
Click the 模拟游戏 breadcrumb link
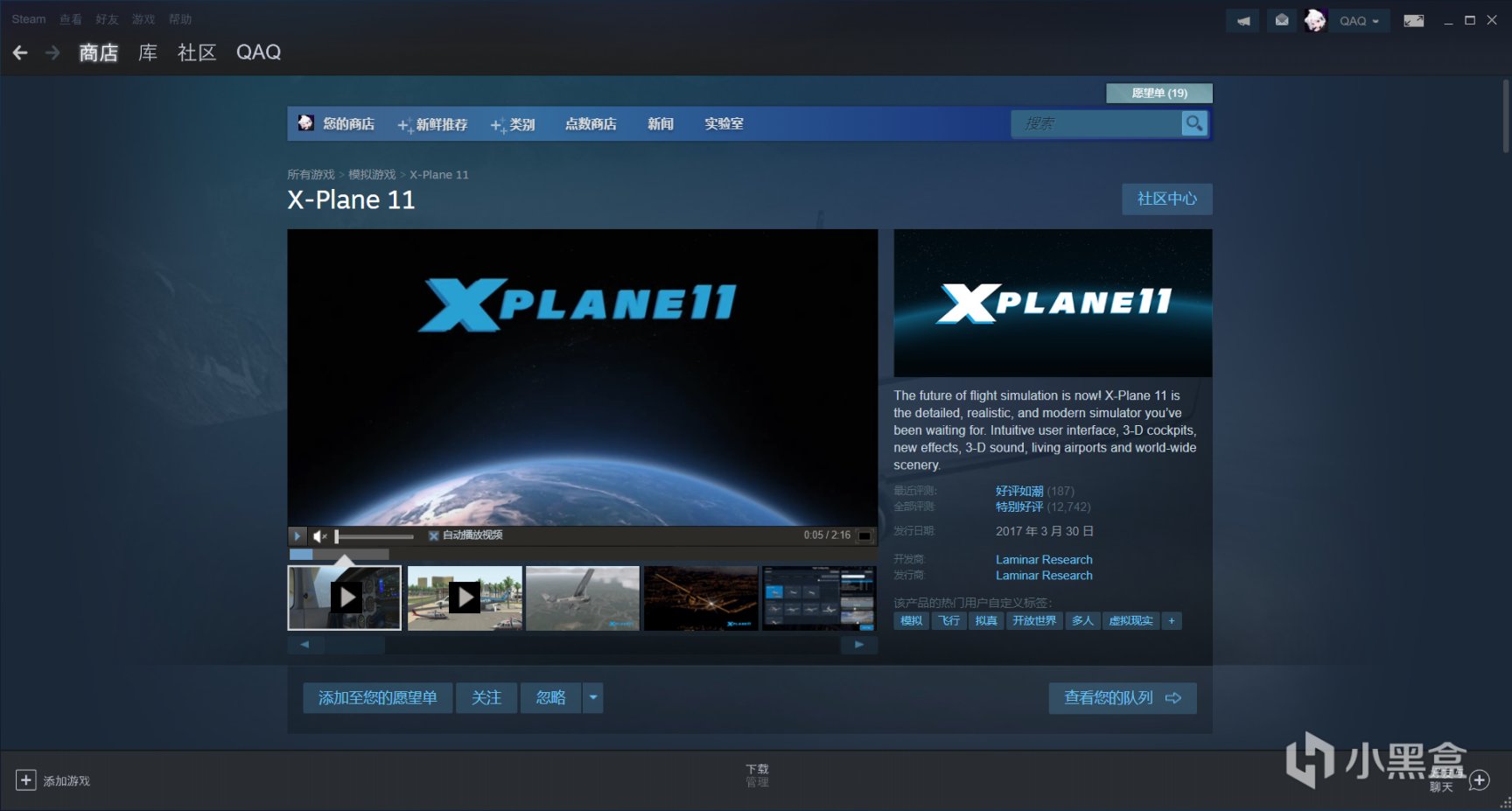click(372, 175)
